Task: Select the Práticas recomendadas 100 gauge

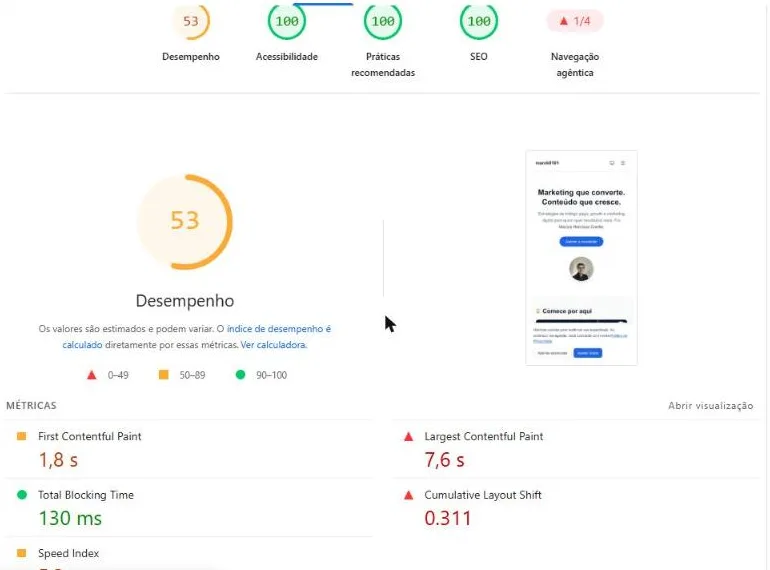Action: pos(383,21)
